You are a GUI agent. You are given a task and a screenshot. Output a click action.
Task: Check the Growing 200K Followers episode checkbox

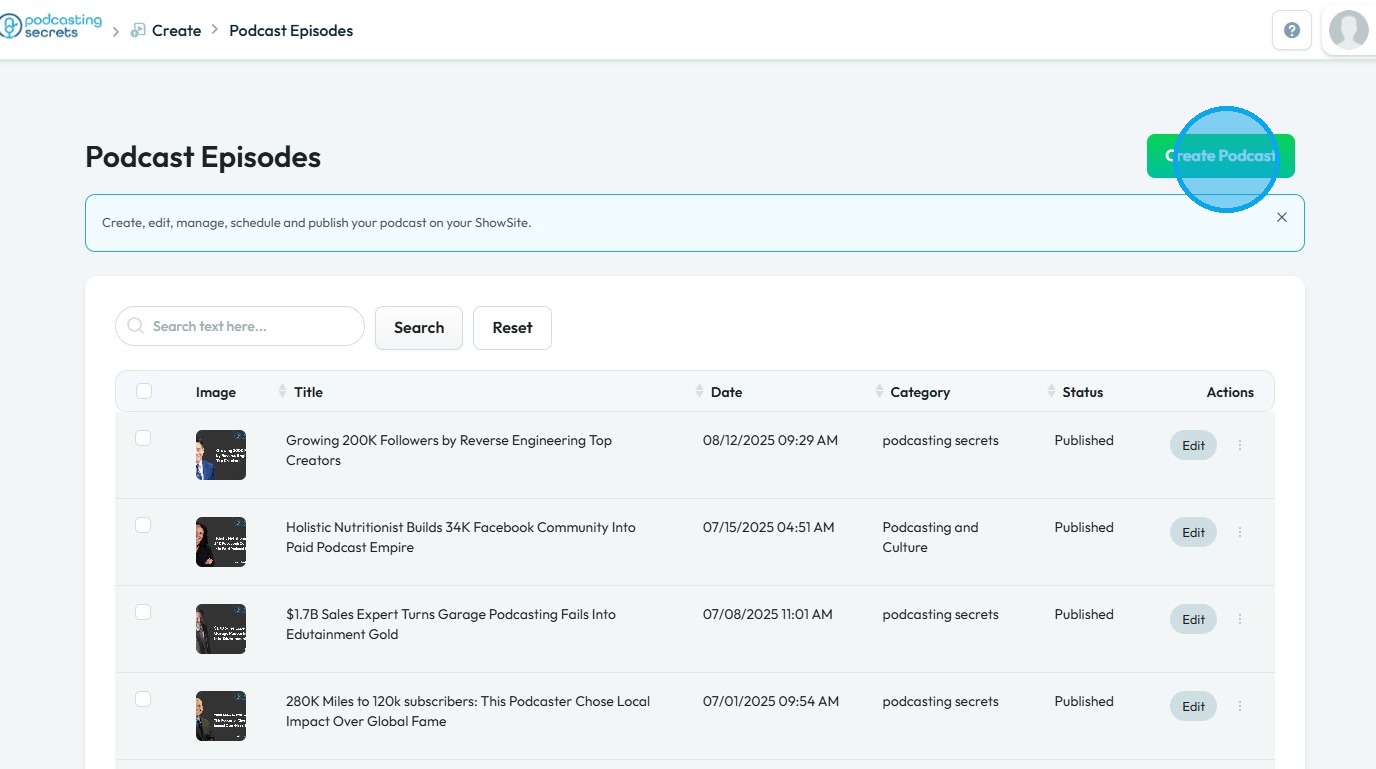tap(143, 438)
